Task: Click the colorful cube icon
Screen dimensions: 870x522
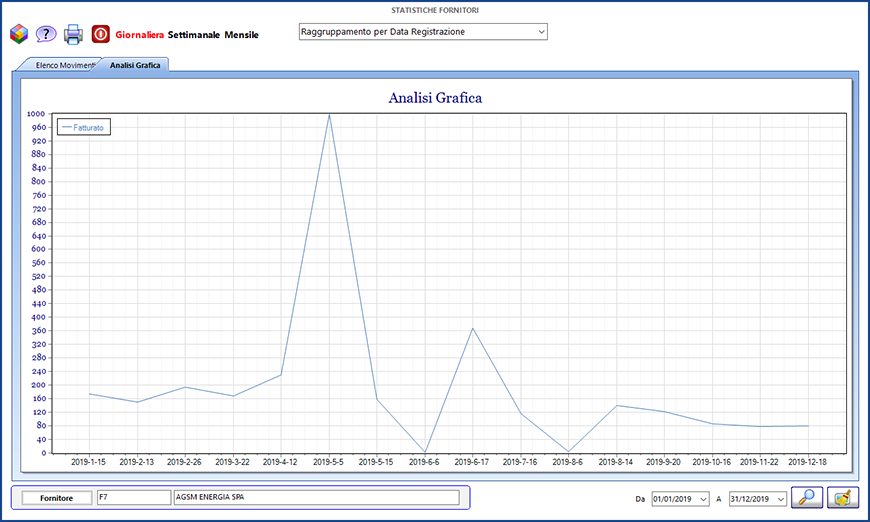Action: 18,34
